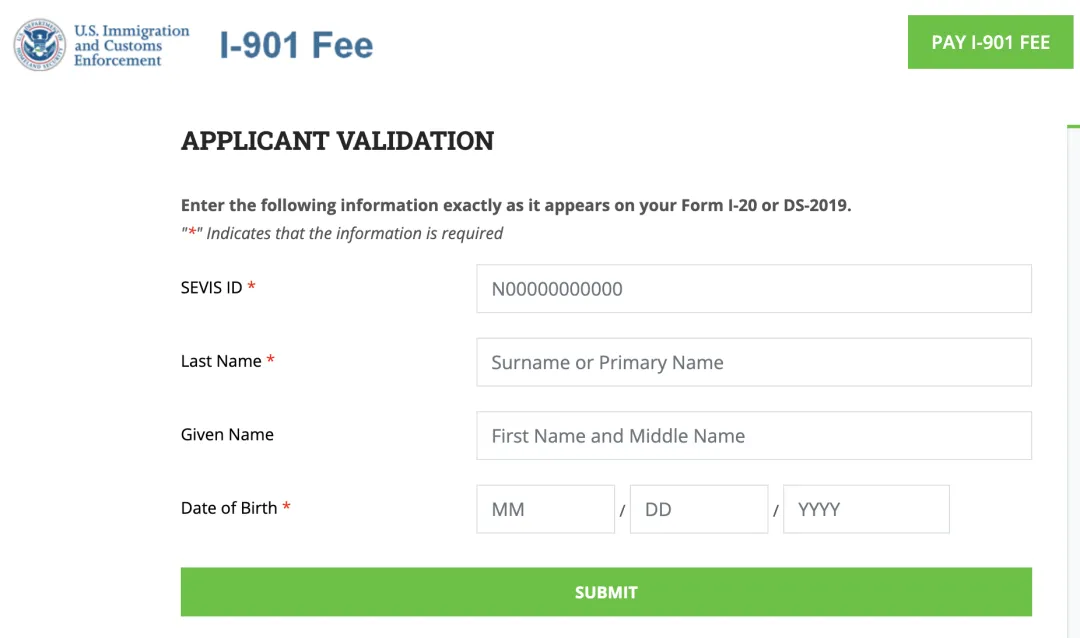This screenshot has width=1080, height=638.
Task: Click into the Last Name text box
Action: pos(753,362)
